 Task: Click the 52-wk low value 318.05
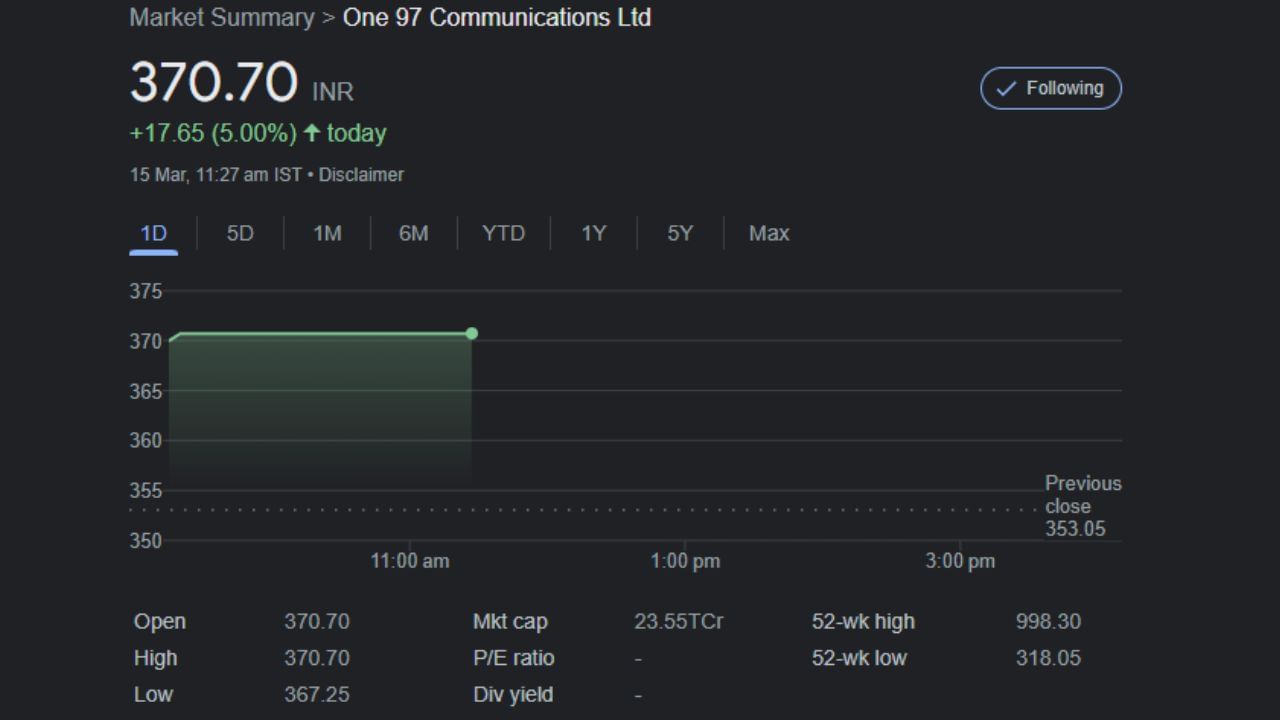1048,658
